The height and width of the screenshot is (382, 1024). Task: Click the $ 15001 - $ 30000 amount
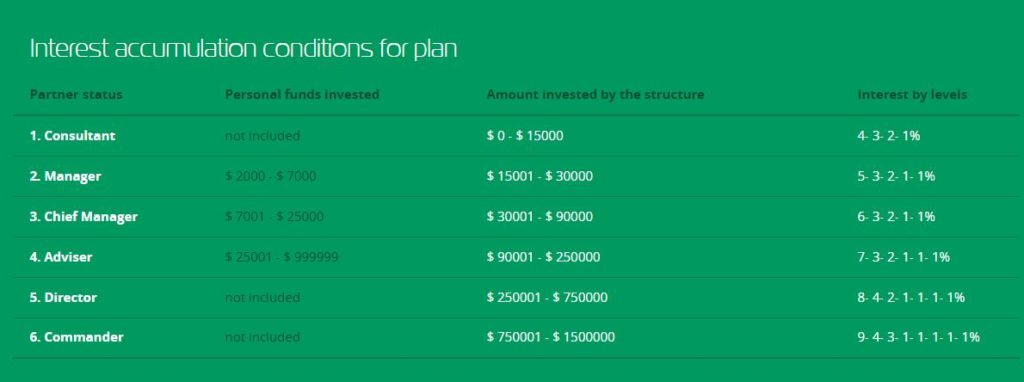click(539, 176)
